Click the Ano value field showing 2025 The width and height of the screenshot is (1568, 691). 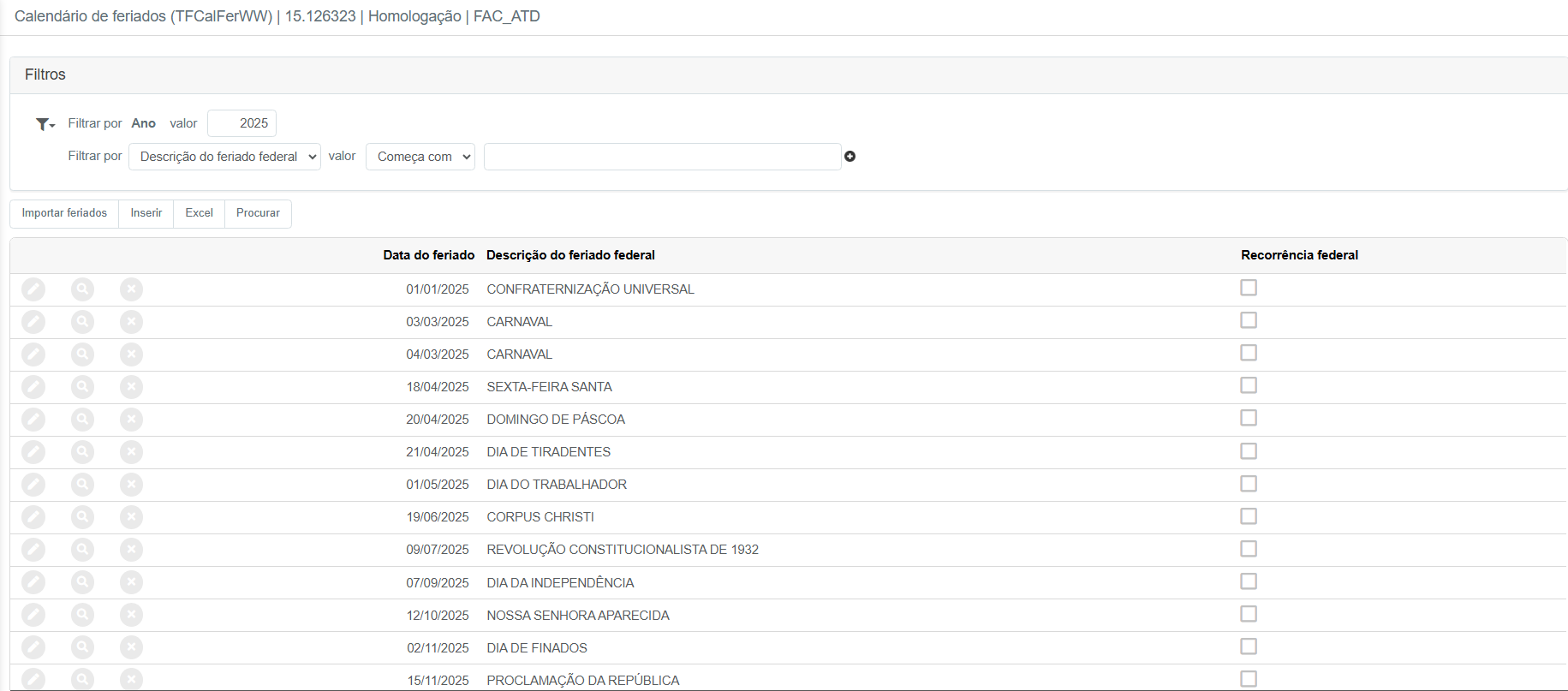pos(241,123)
